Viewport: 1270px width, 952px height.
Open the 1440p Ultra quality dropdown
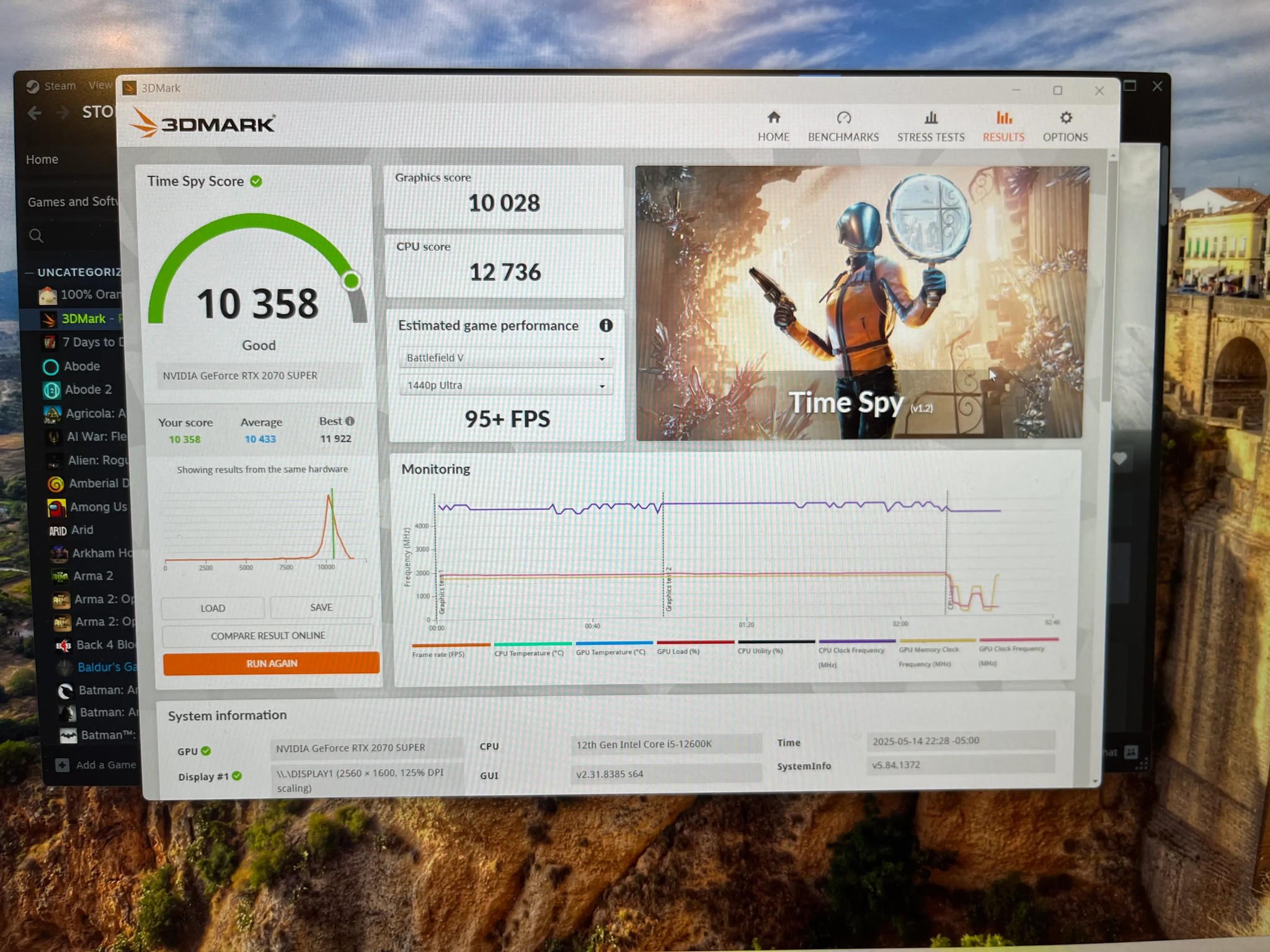505,385
